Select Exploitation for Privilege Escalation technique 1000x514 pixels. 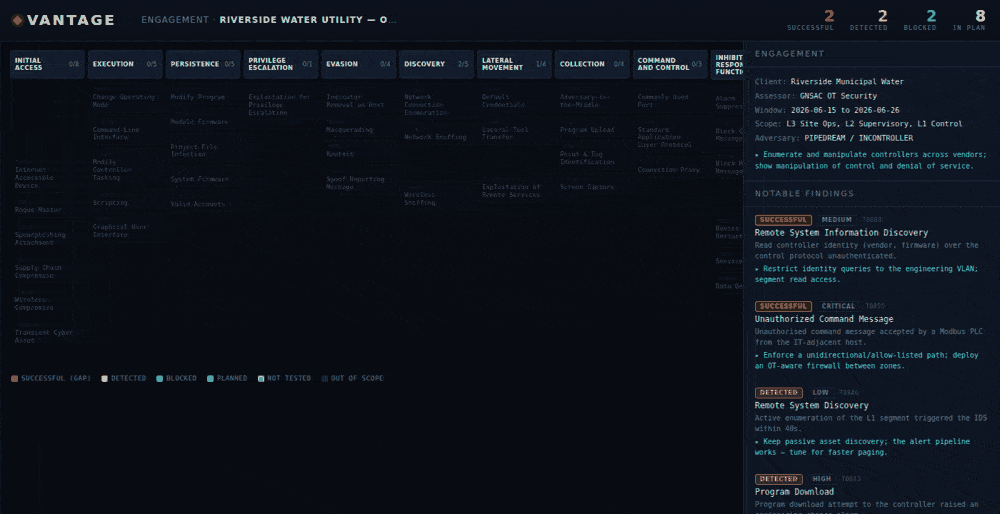tap(281, 105)
